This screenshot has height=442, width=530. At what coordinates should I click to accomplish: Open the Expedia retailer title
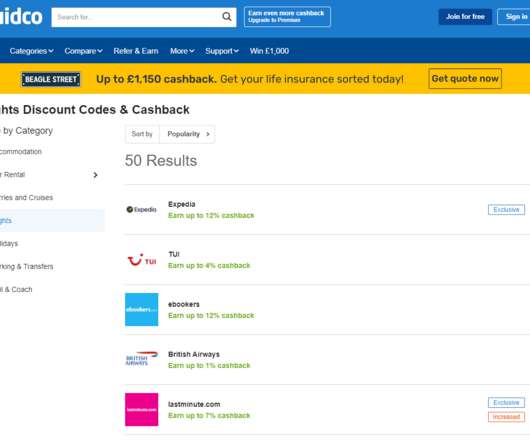coord(182,204)
